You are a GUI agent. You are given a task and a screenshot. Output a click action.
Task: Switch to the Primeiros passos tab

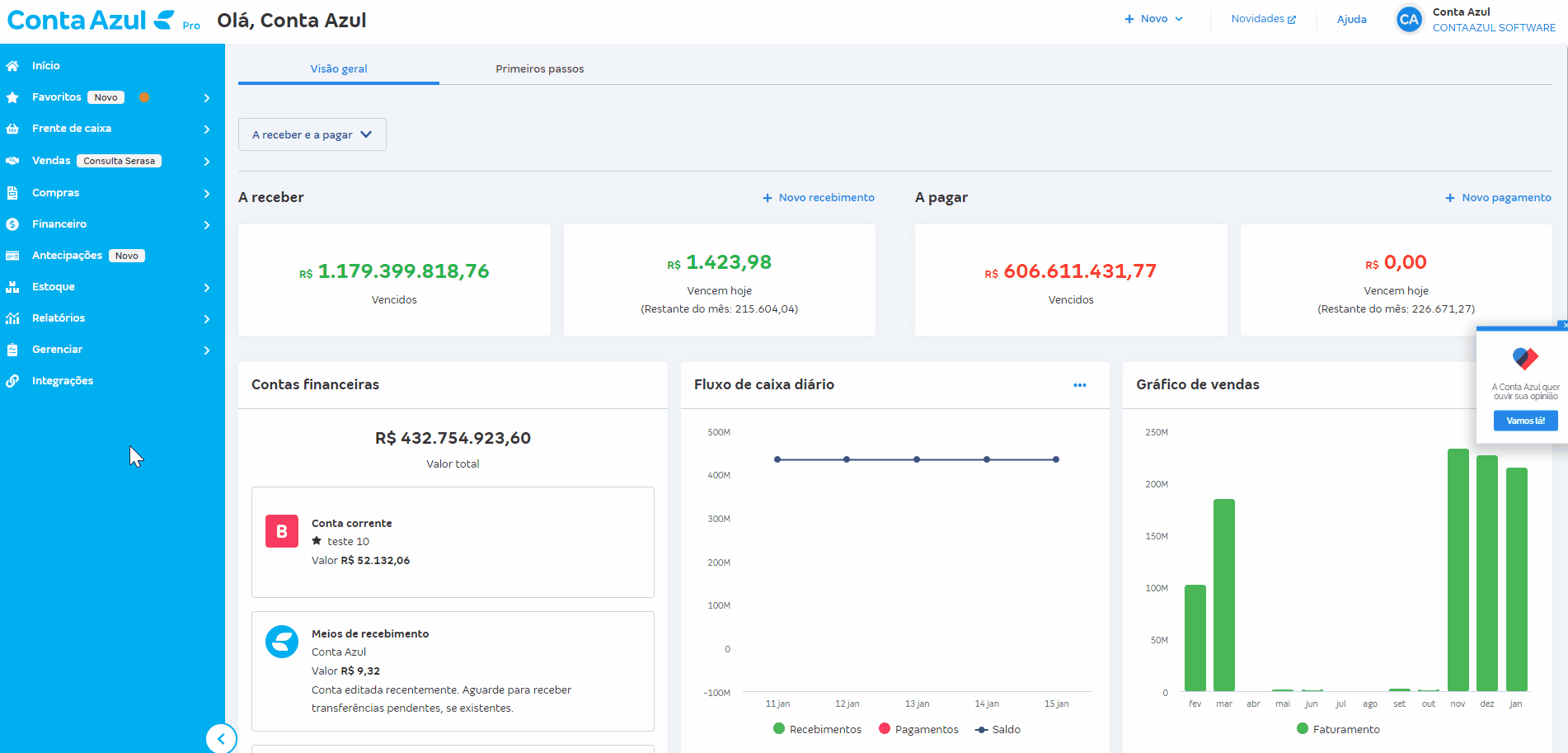coord(540,68)
